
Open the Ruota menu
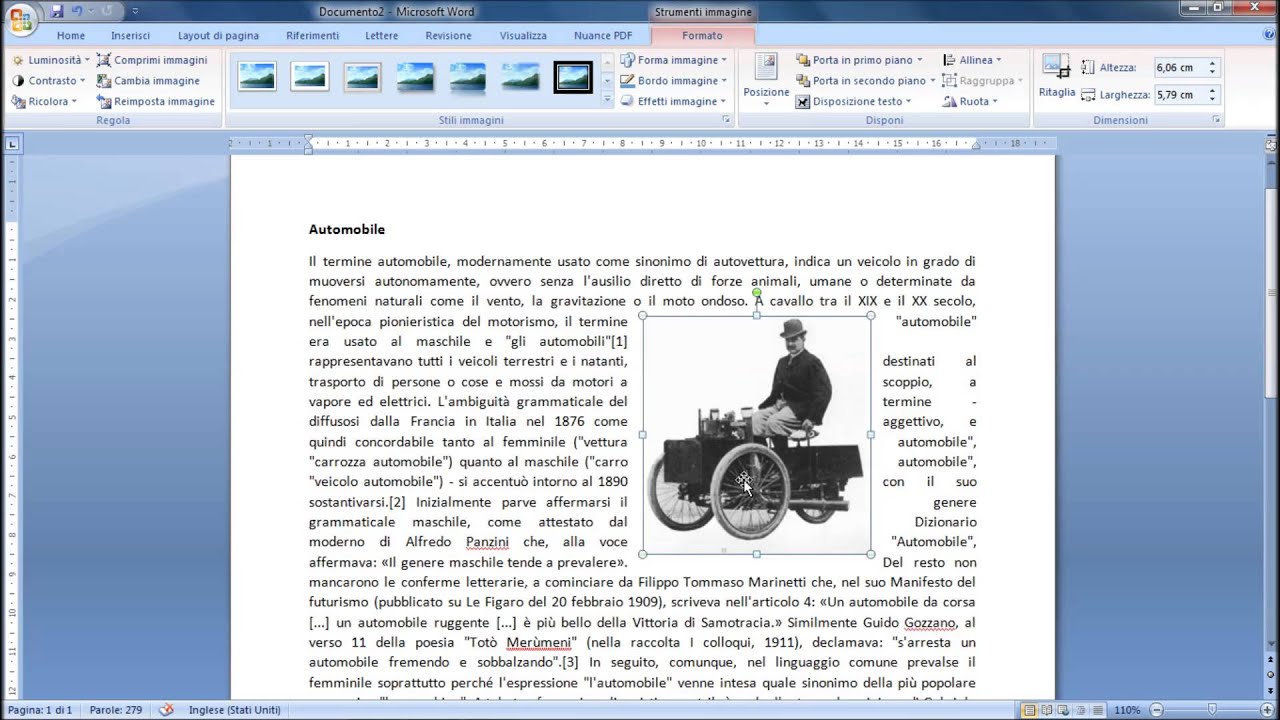(970, 101)
